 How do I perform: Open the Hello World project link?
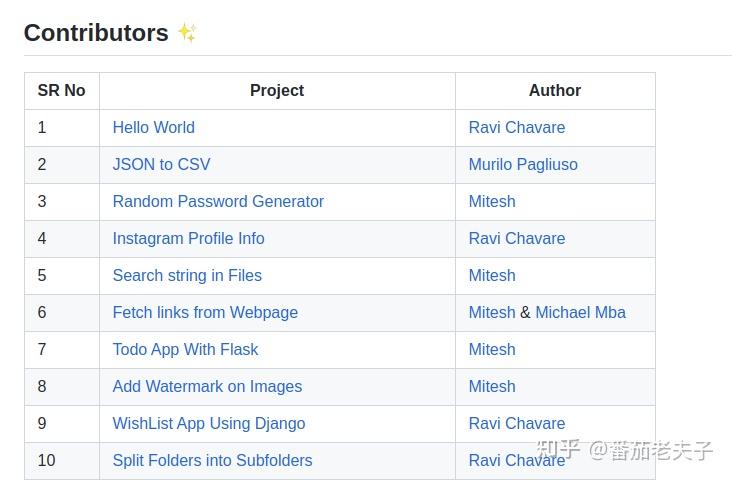[153, 127]
